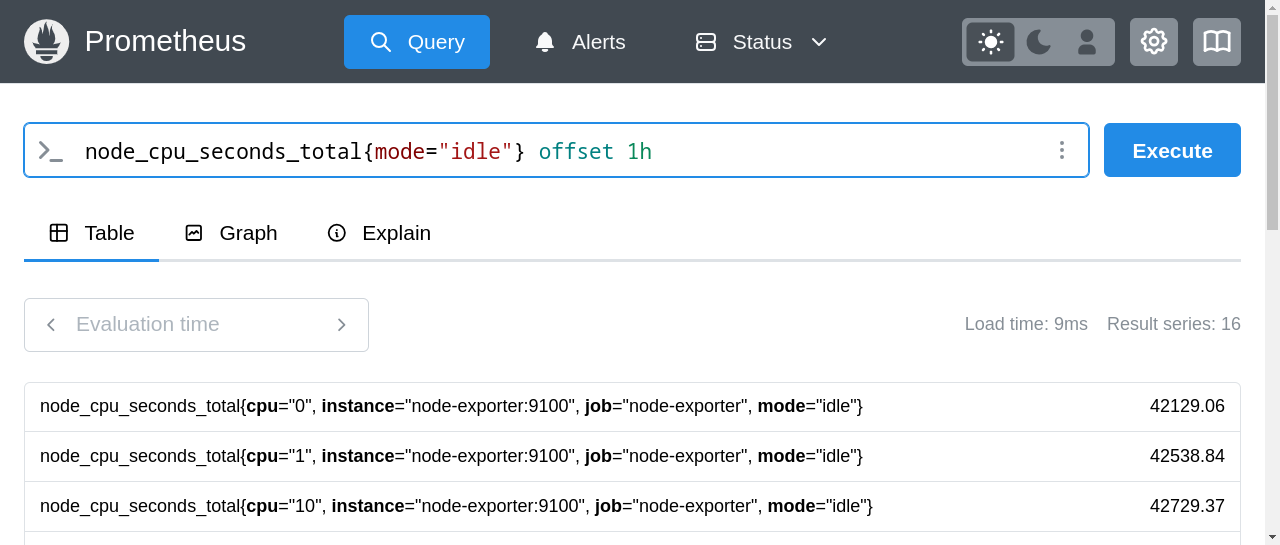1280x545 pixels.
Task: Click the Status chevron arrow
Action: 819,42
